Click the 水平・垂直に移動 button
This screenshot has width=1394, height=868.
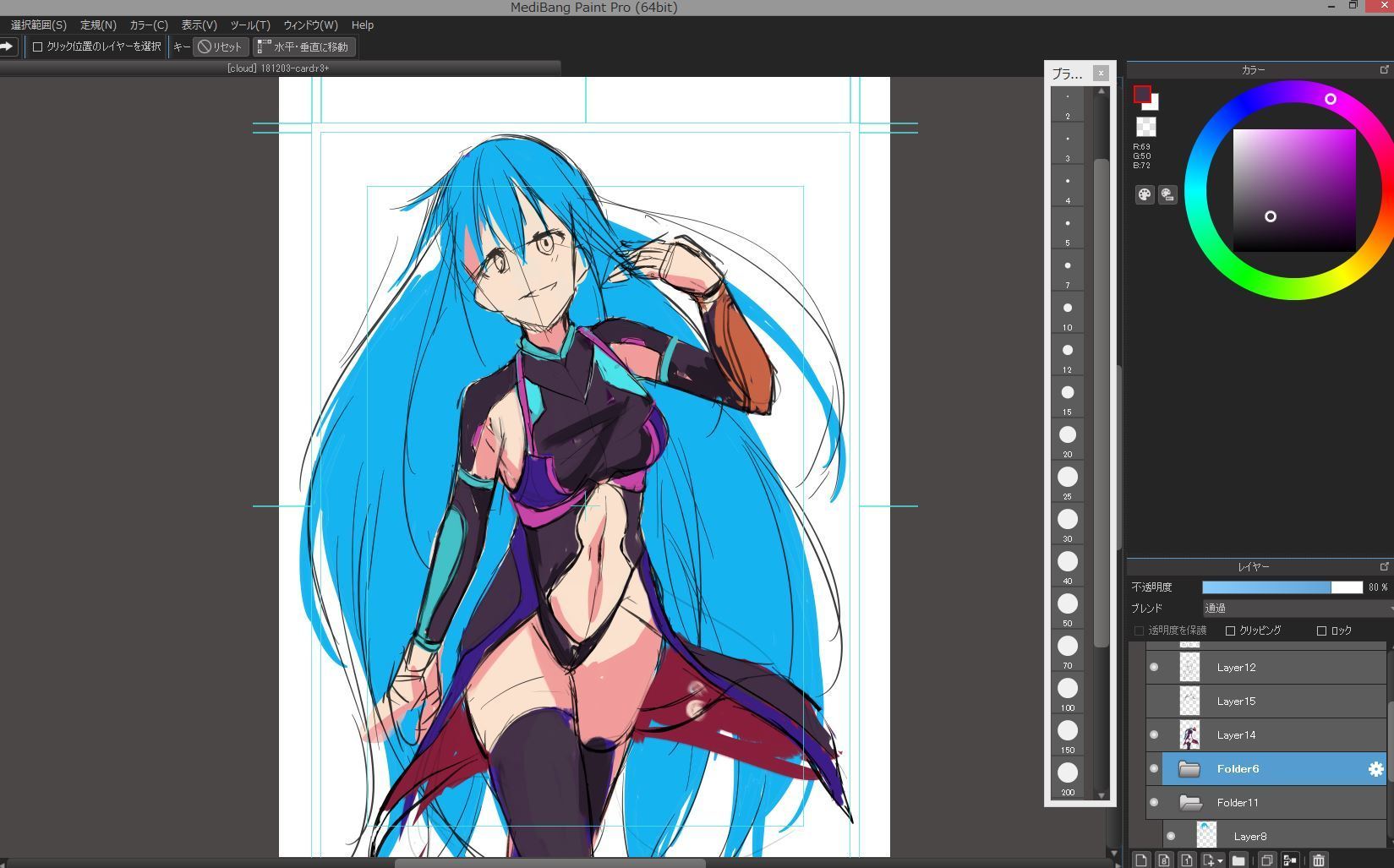(x=303, y=47)
